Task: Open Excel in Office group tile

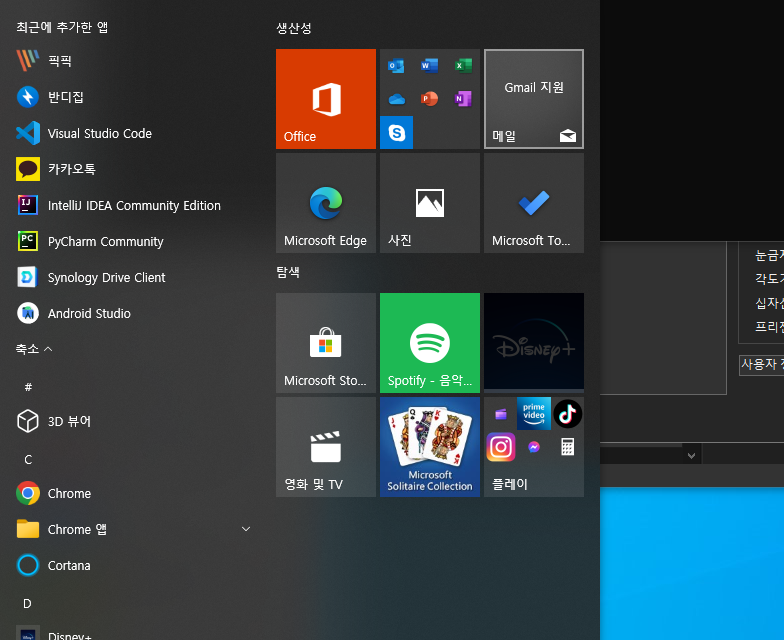Action: point(463,66)
